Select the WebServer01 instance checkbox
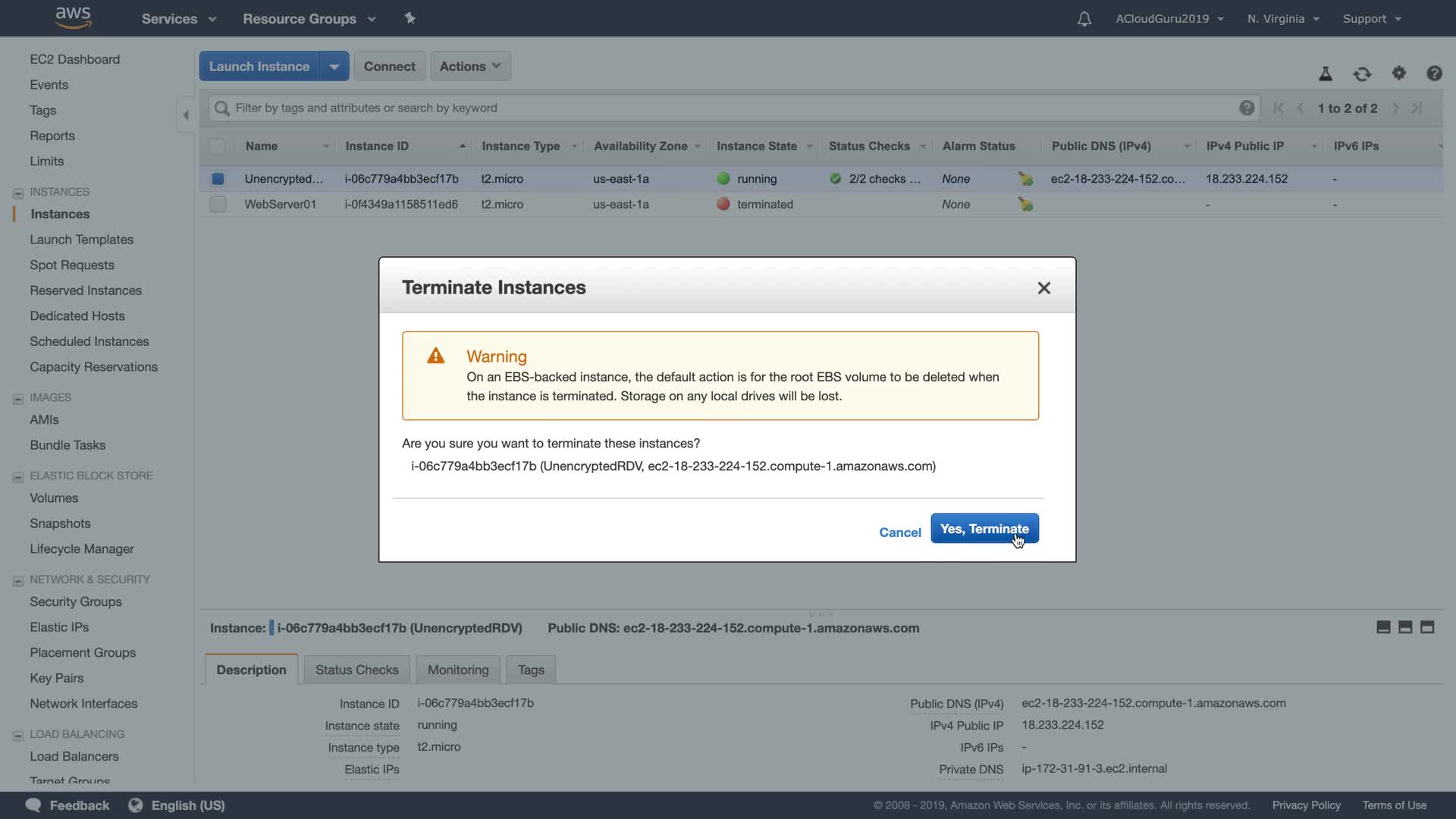 click(x=218, y=204)
